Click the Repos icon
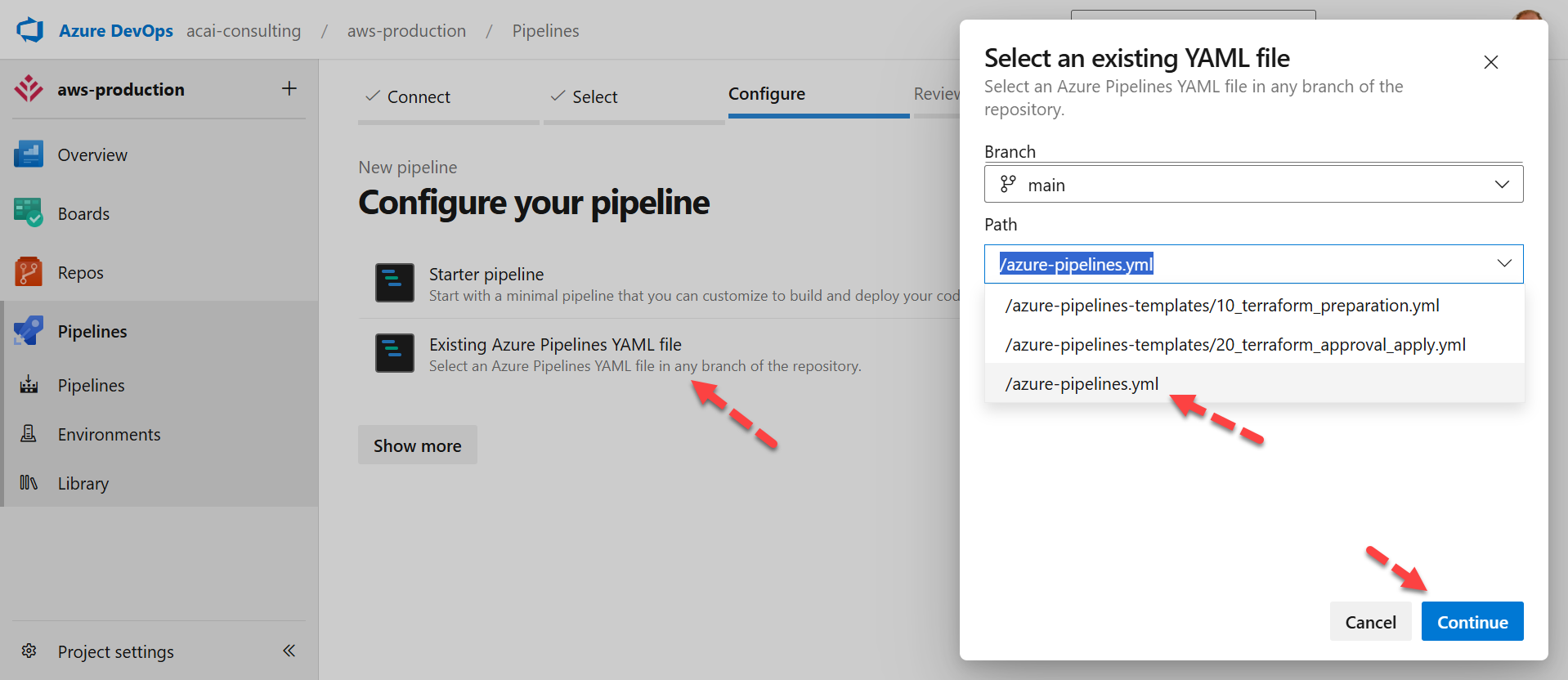Image resolution: width=1568 pixels, height=680 pixels. tap(29, 272)
